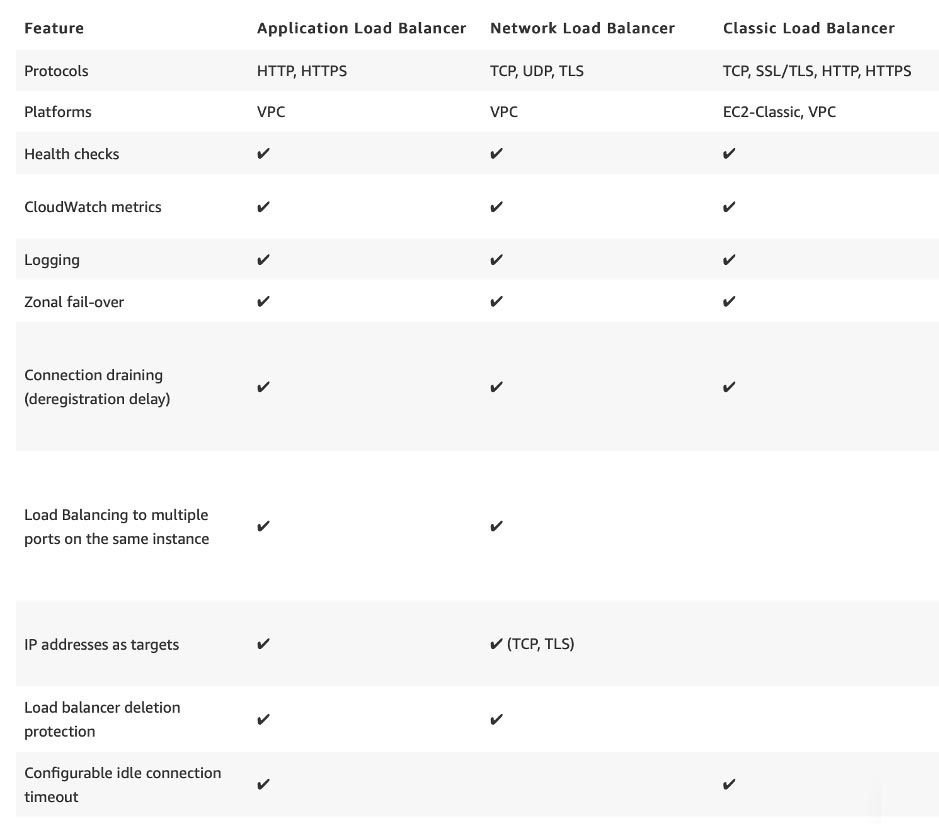This screenshot has width=939, height=824.
Task: Click Network Load Balancer Connection draining checkmark
Action: [x=497, y=387]
